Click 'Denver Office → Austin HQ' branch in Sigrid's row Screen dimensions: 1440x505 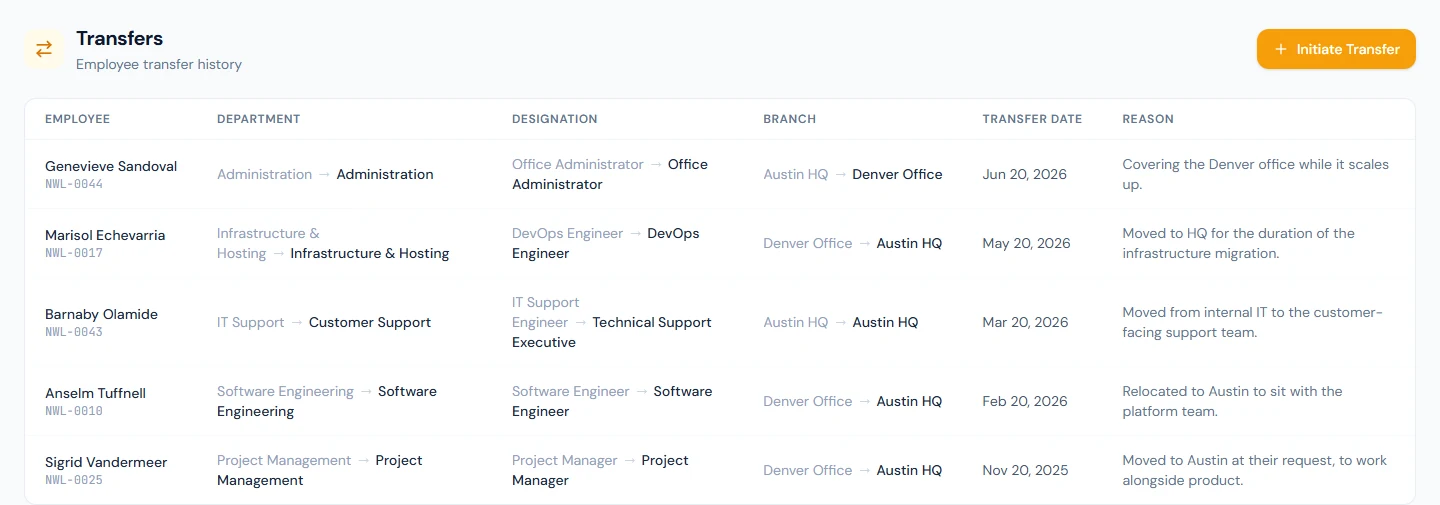[852, 470]
